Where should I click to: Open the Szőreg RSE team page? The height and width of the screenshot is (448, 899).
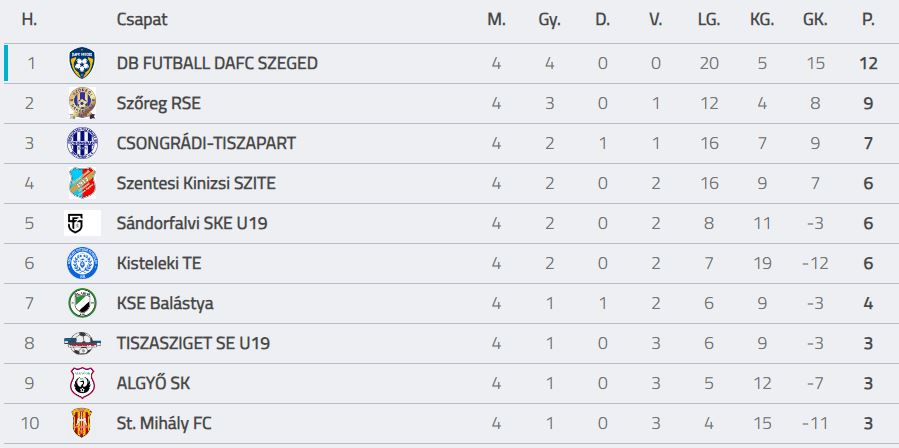[x=159, y=103]
